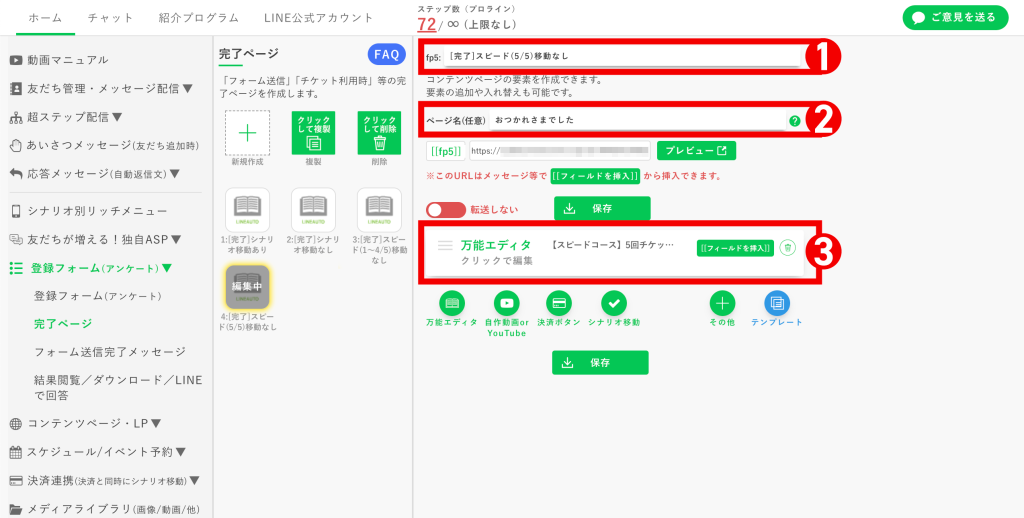Click the help icon beside ページ名
Viewport: 1024px width, 518px height.
click(794, 121)
